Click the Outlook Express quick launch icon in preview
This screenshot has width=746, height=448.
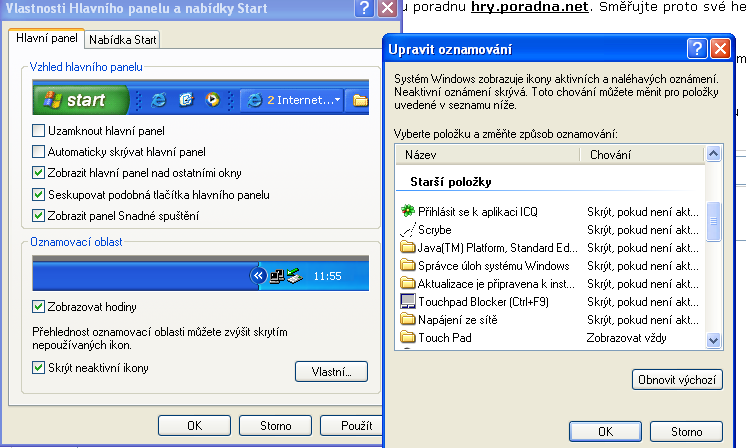pos(186,99)
